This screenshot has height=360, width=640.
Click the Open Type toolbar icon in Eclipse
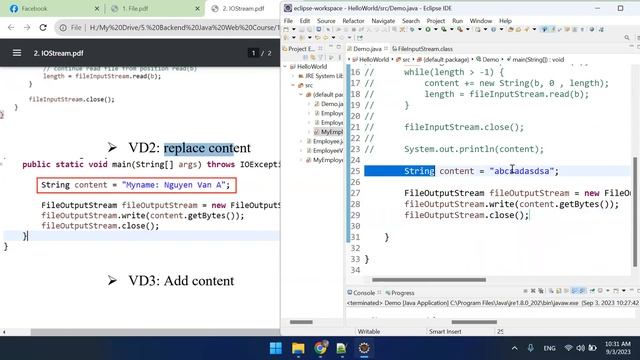click(x=510, y=29)
